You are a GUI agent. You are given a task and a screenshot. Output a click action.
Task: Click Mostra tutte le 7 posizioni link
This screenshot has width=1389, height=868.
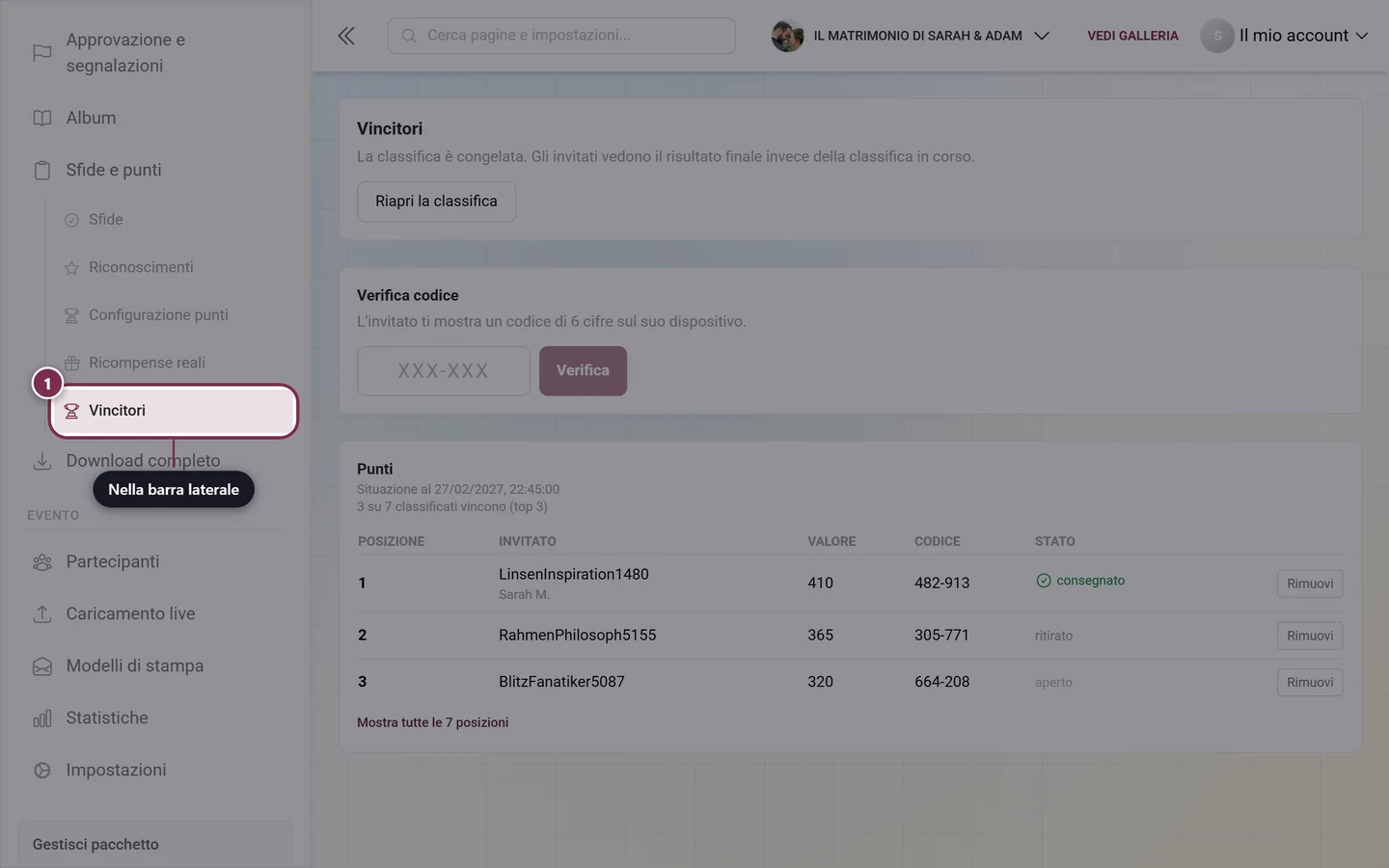[432, 722]
